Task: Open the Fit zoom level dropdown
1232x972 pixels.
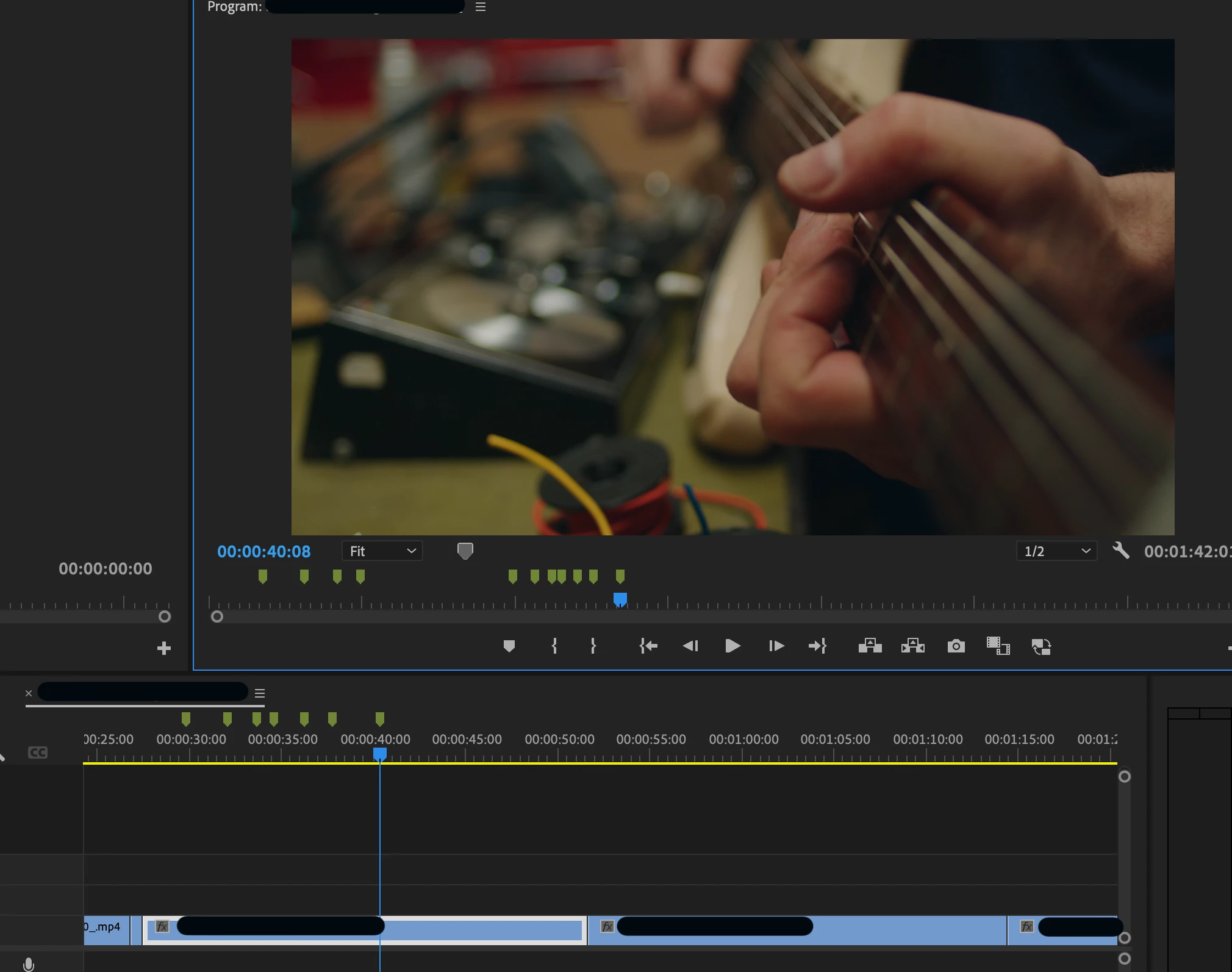Action: [382, 551]
